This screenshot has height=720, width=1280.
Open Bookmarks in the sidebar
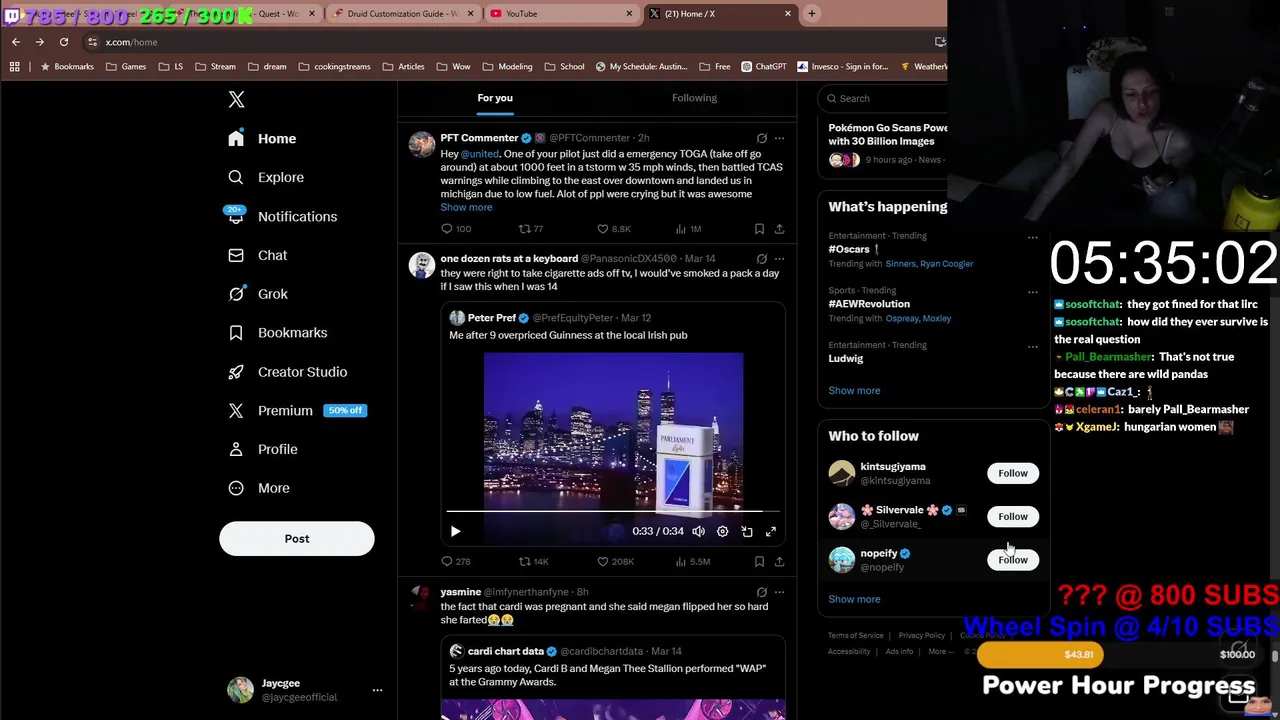[277, 333]
